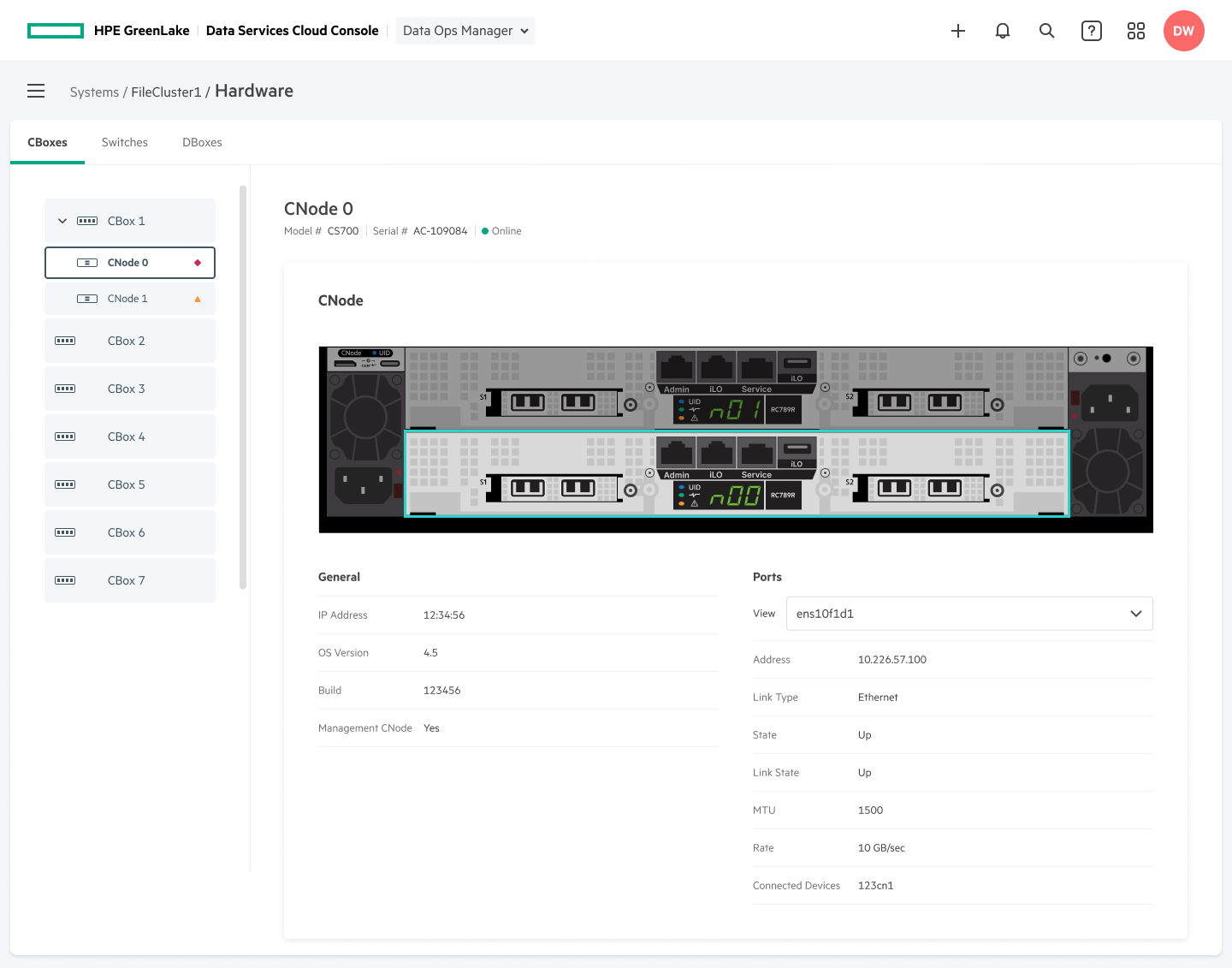Click the HPE GreenLake logo

[56, 31]
